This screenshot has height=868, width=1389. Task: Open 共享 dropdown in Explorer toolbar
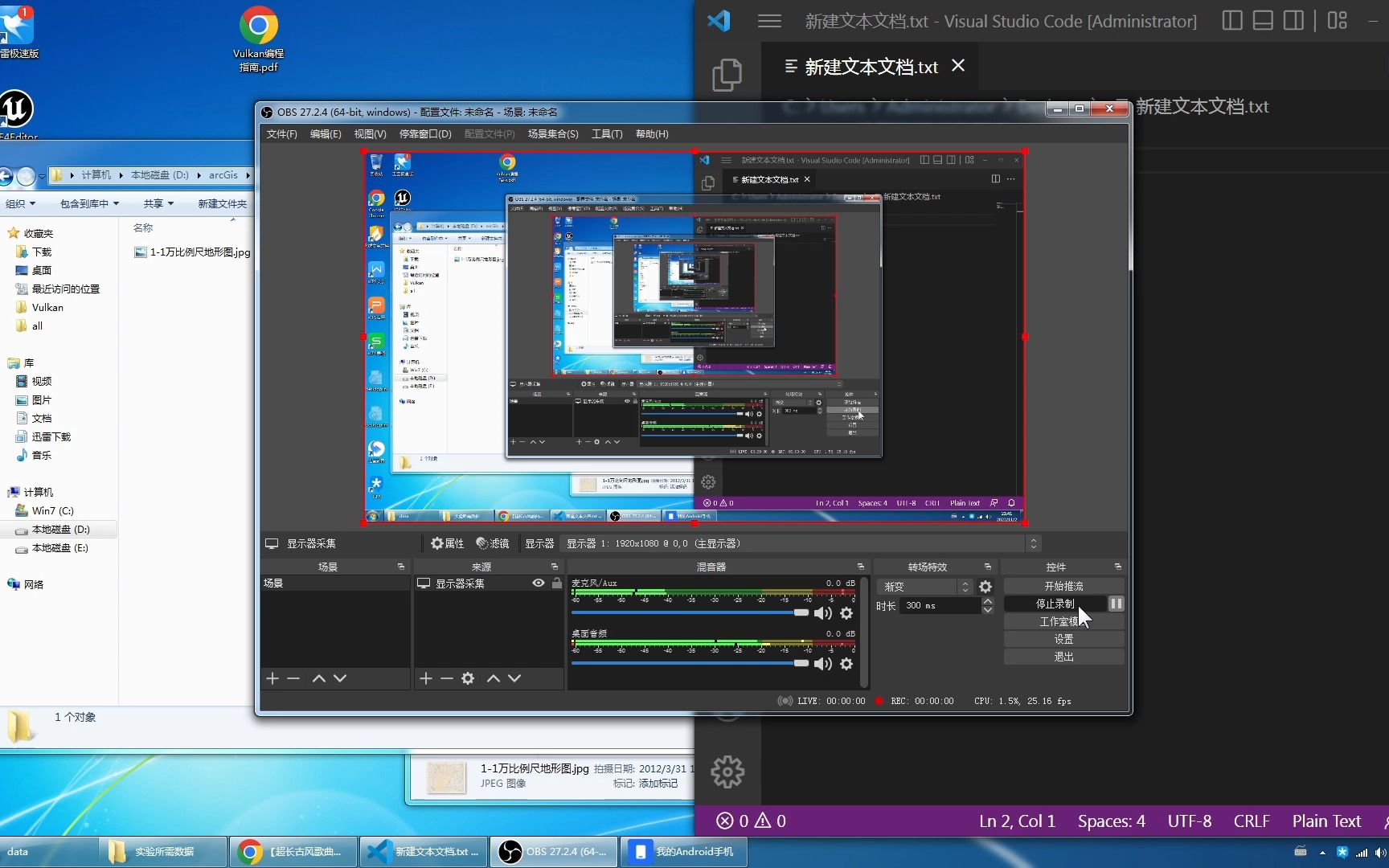pos(158,204)
